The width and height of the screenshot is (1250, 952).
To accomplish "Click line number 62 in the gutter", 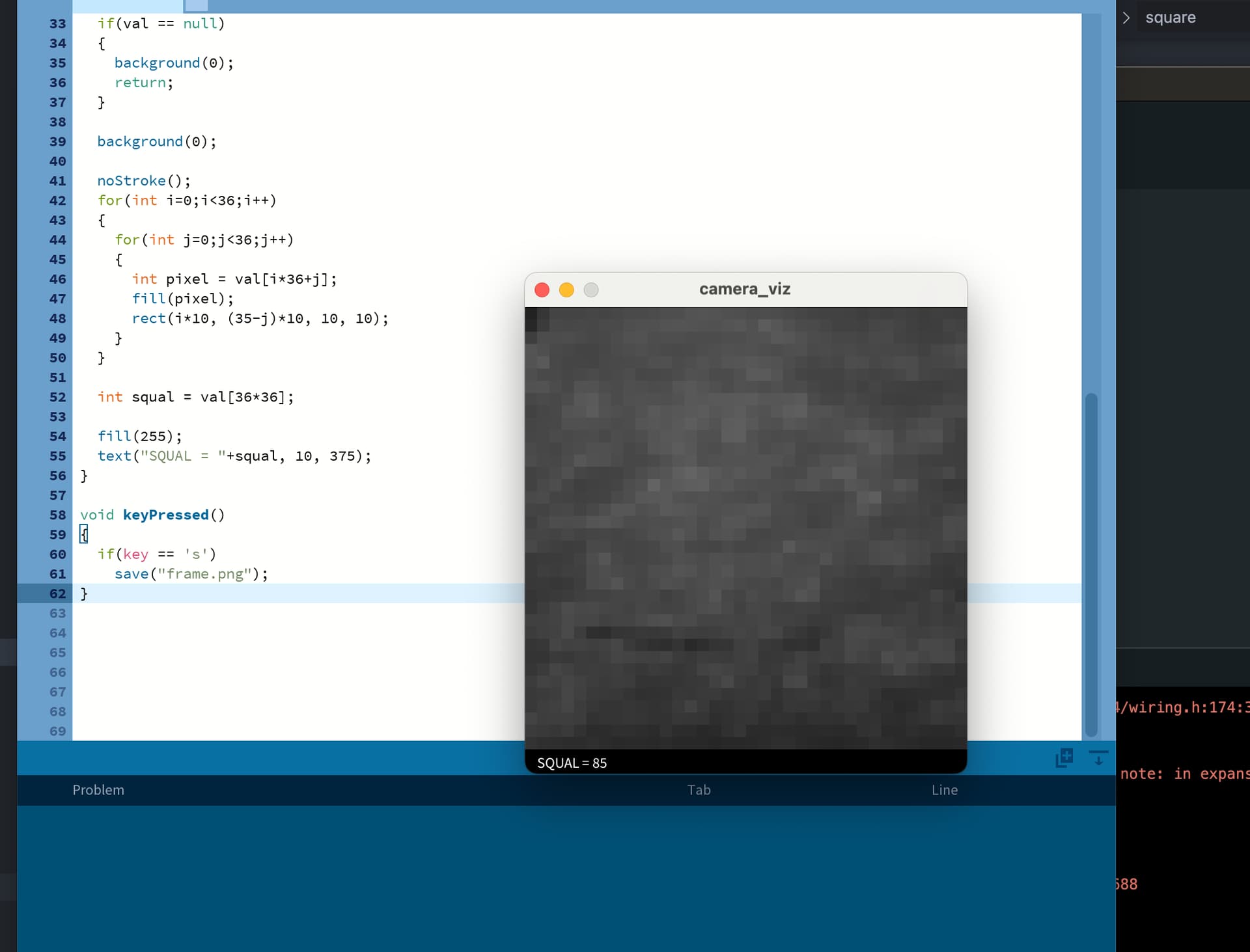I will pyautogui.click(x=57, y=593).
